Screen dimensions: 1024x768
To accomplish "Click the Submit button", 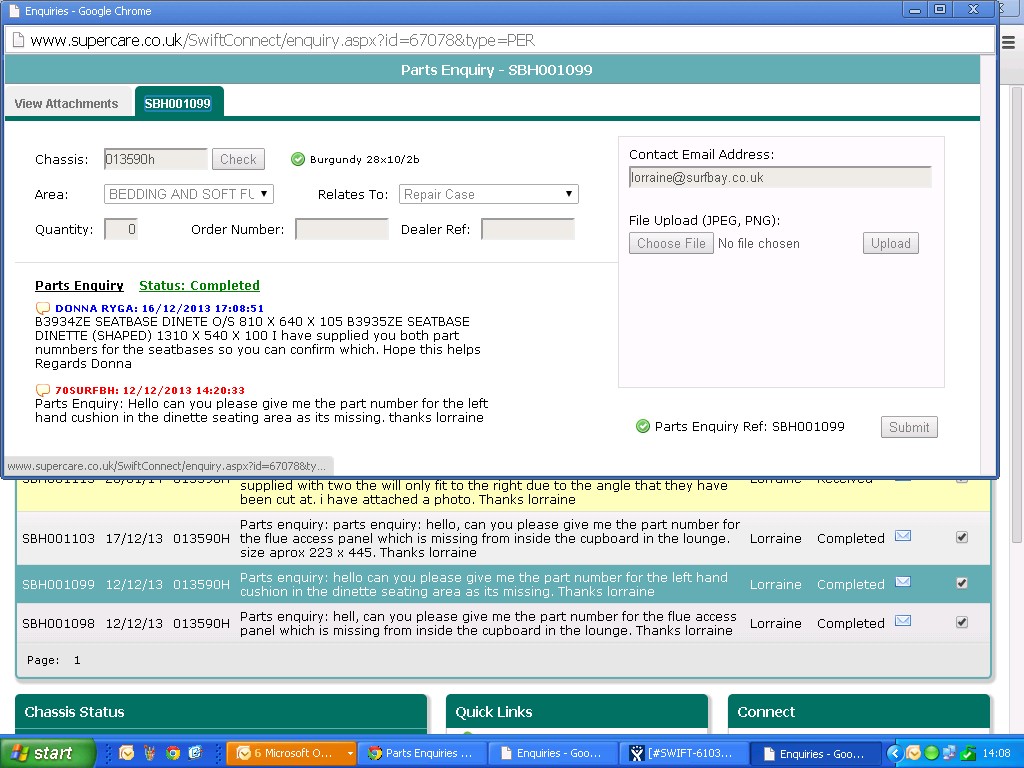I will click(908, 427).
